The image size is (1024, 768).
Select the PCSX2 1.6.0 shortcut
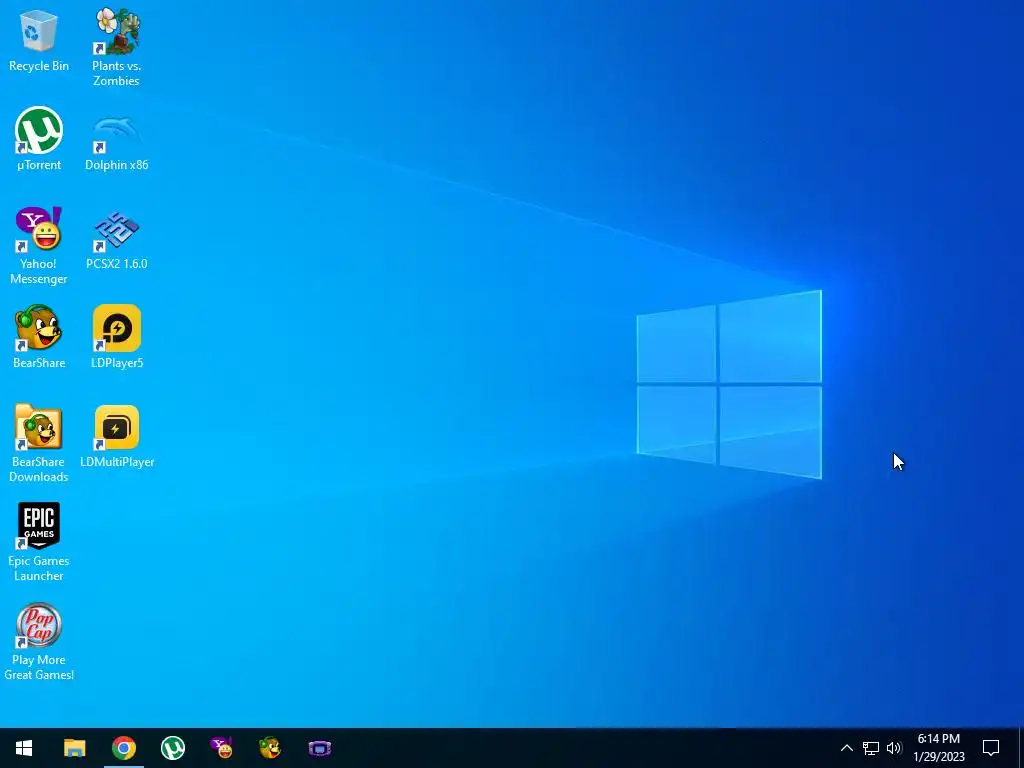point(116,239)
